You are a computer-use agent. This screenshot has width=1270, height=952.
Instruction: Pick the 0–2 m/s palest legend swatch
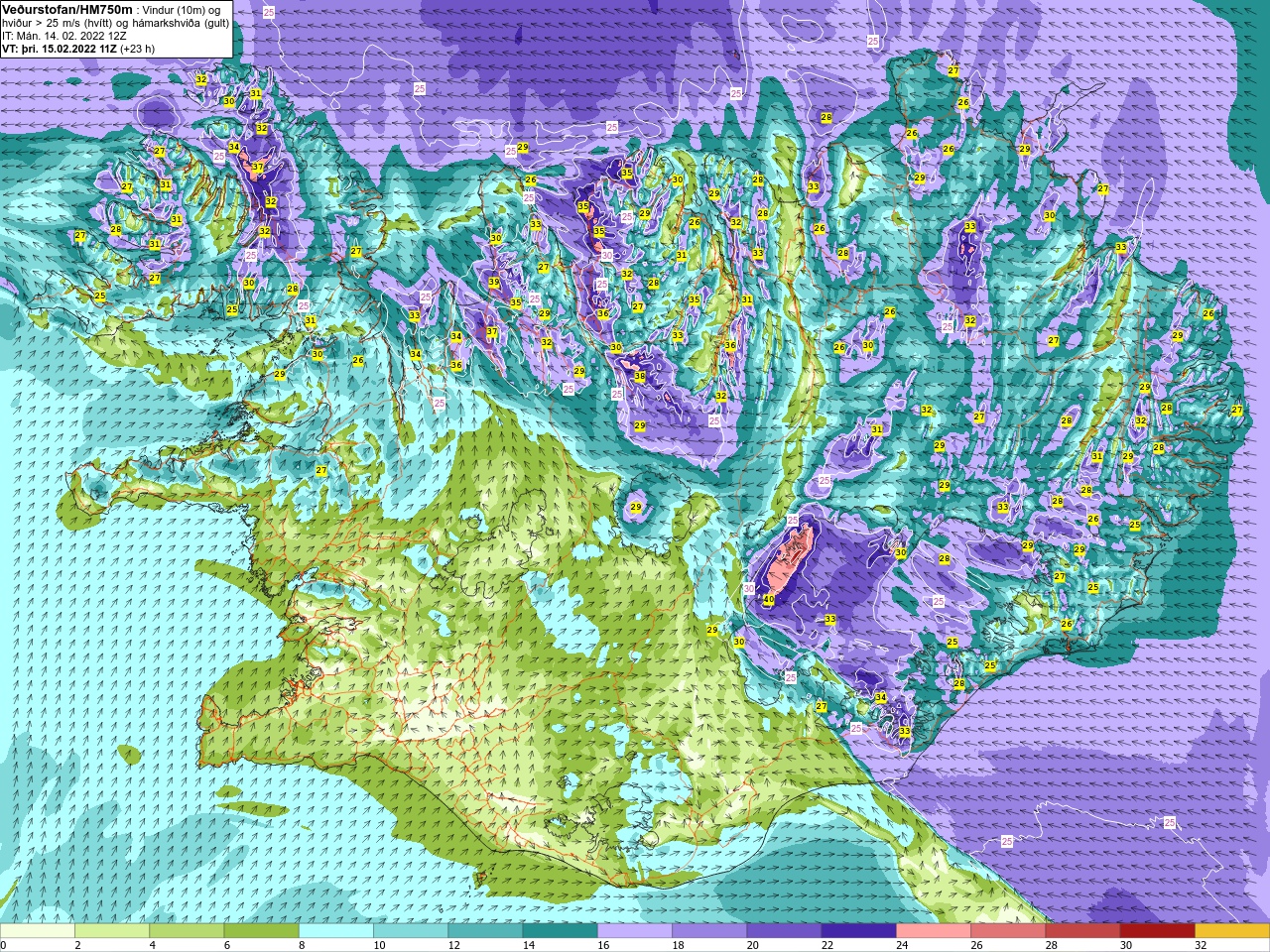[x=38, y=931]
